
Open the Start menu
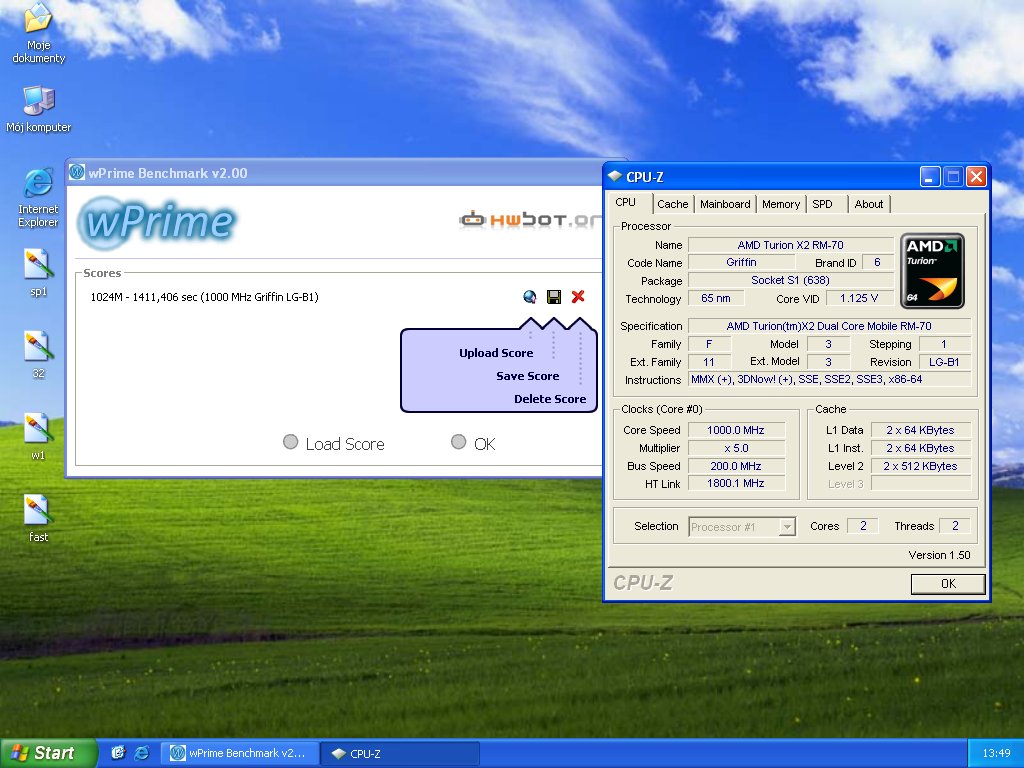point(47,753)
